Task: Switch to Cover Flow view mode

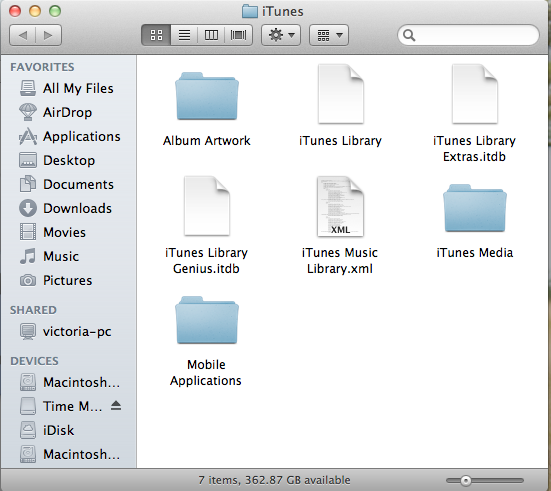Action: point(238,35)
